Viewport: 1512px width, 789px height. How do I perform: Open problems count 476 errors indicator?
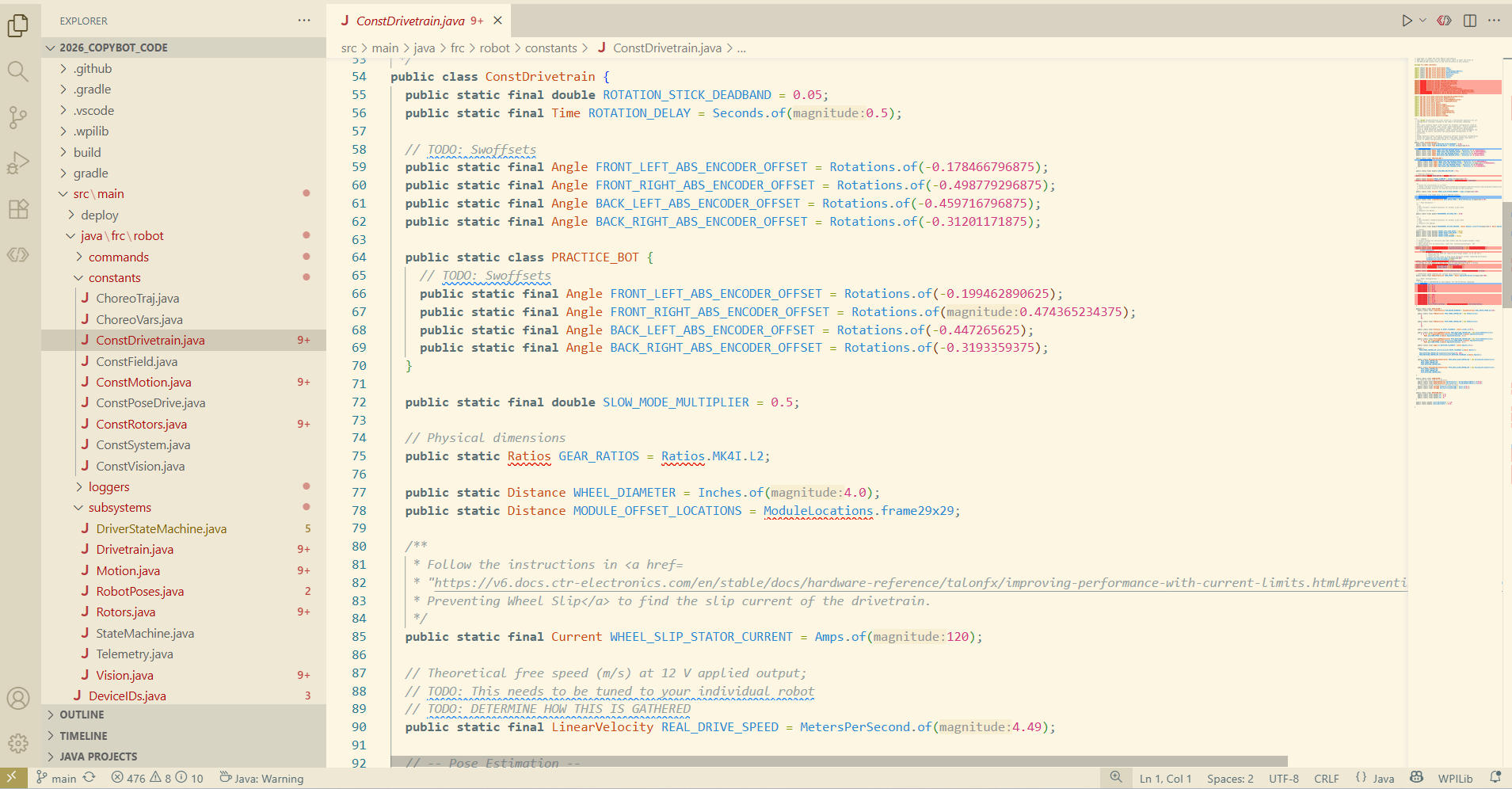coord(157,778)
